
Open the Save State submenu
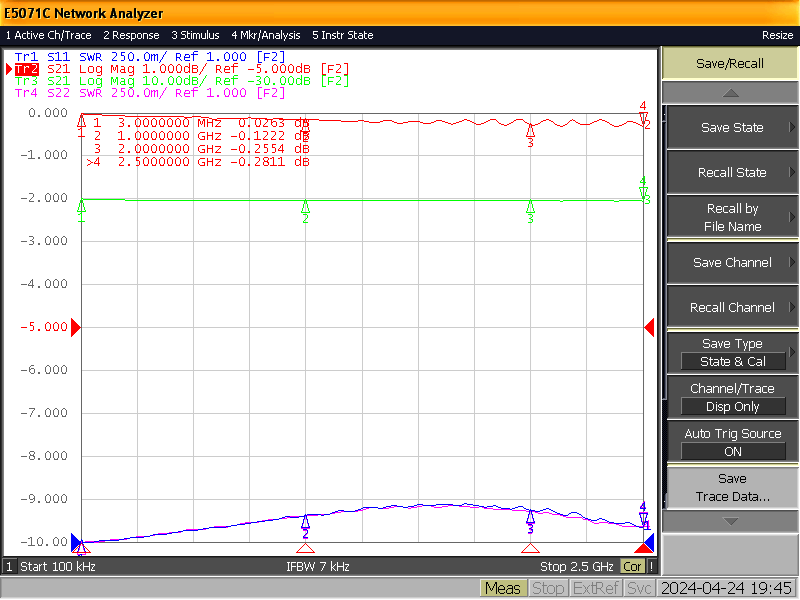732,128
